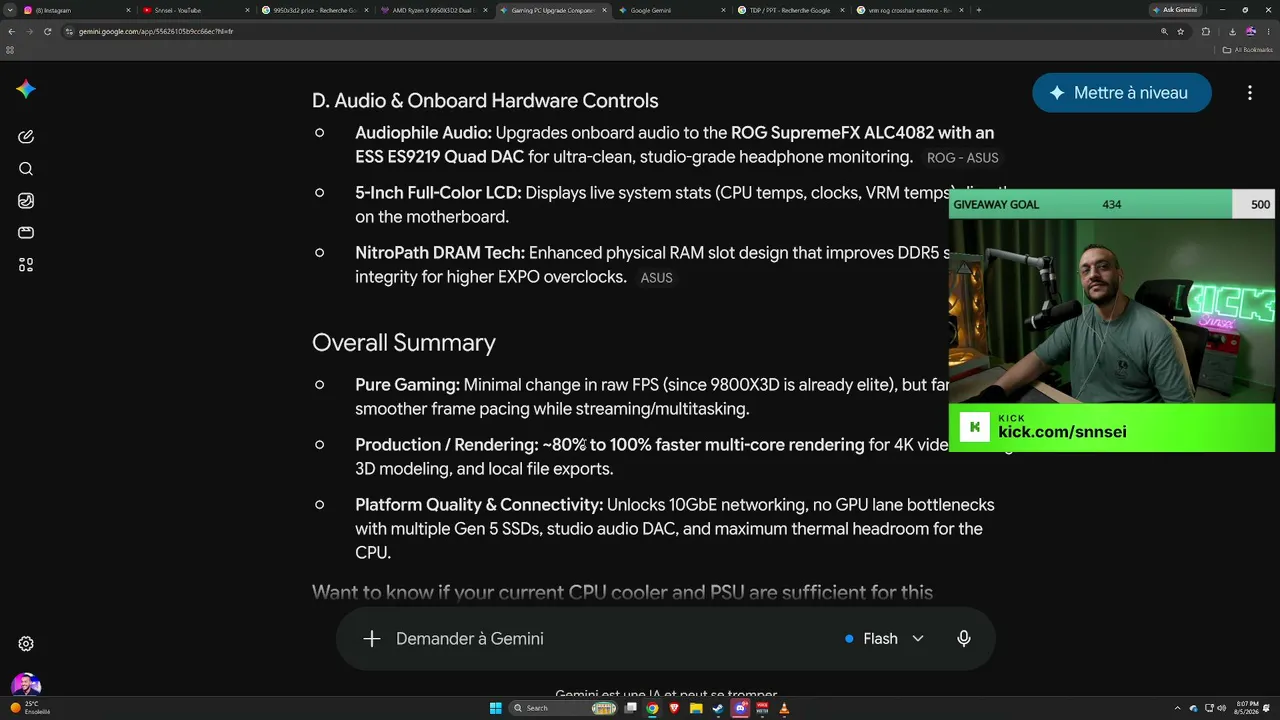Reload the current Gemini page

coord(47,31)
